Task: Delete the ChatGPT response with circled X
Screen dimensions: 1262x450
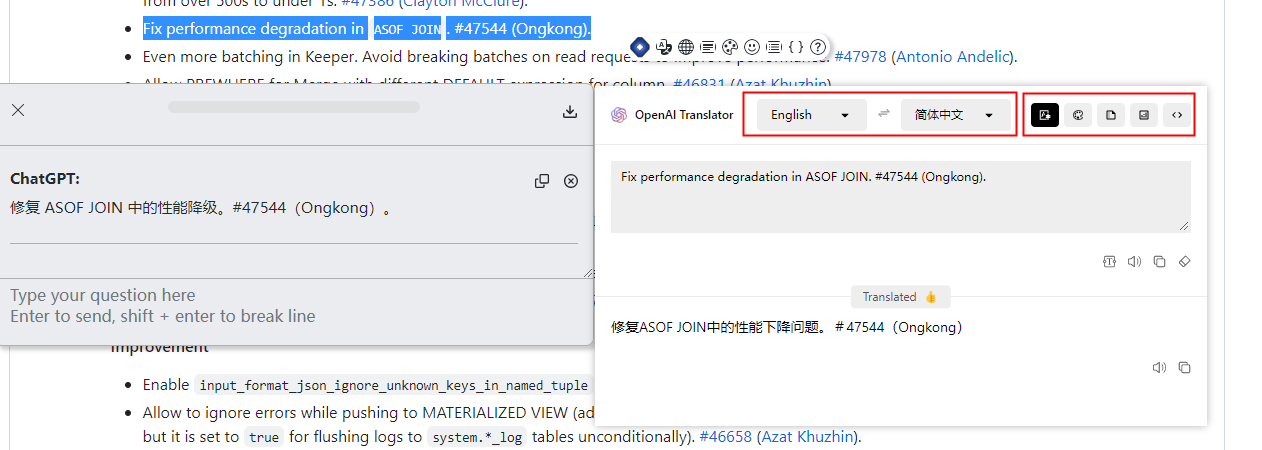Action: click(571, 181)
